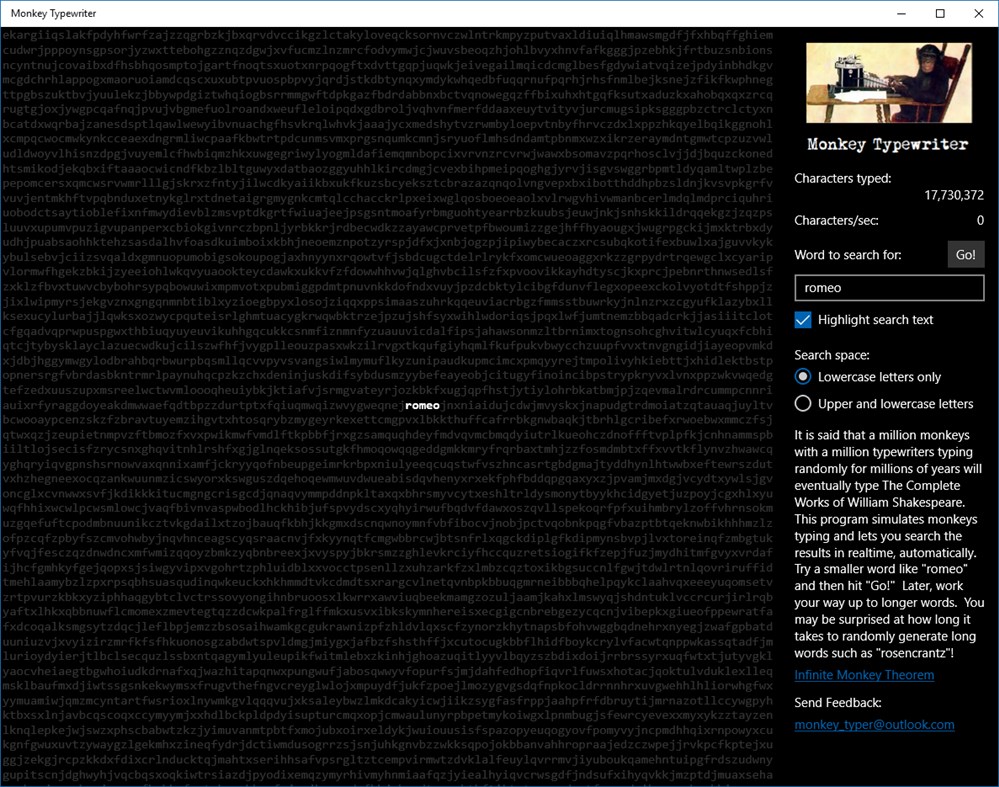Select the romeo search input field
999x787 pixels.
point(888,287)
